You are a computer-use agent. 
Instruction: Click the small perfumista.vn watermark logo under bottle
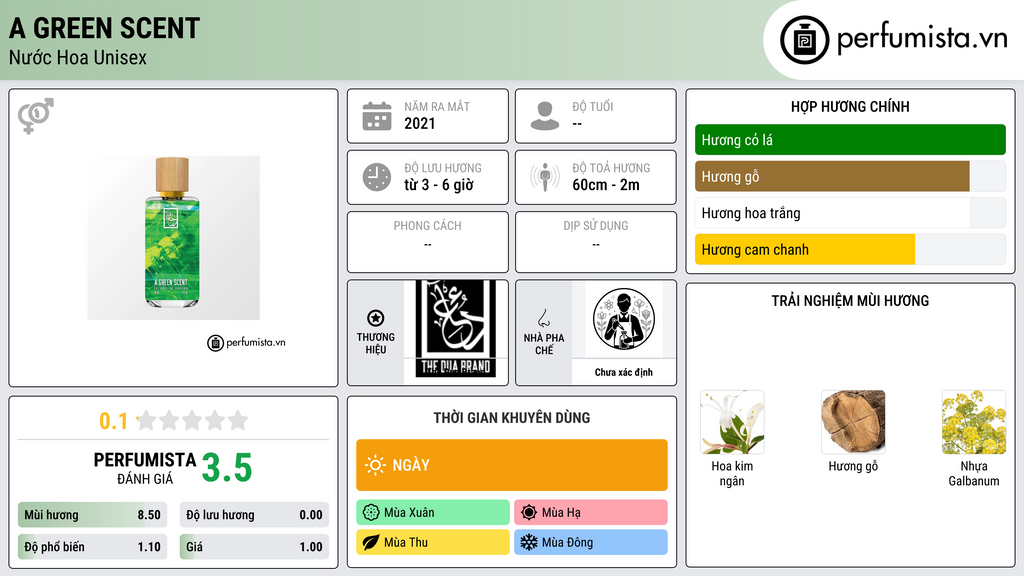[246, 342]
